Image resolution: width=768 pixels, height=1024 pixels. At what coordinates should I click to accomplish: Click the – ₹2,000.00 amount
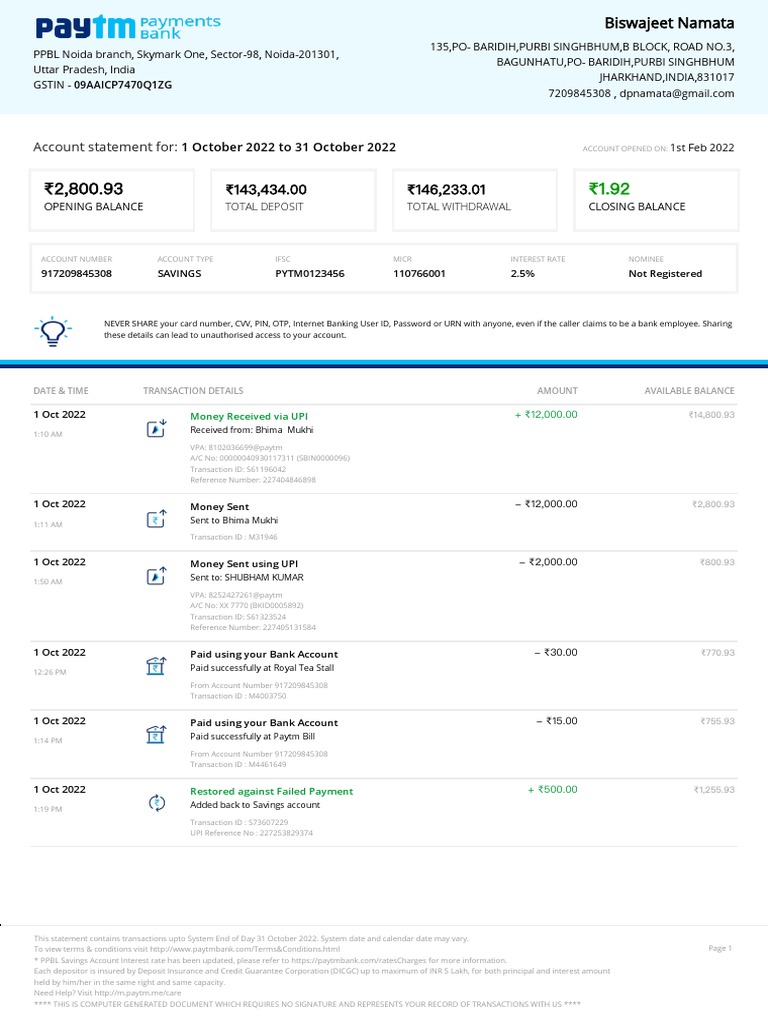tap(549, 562)
